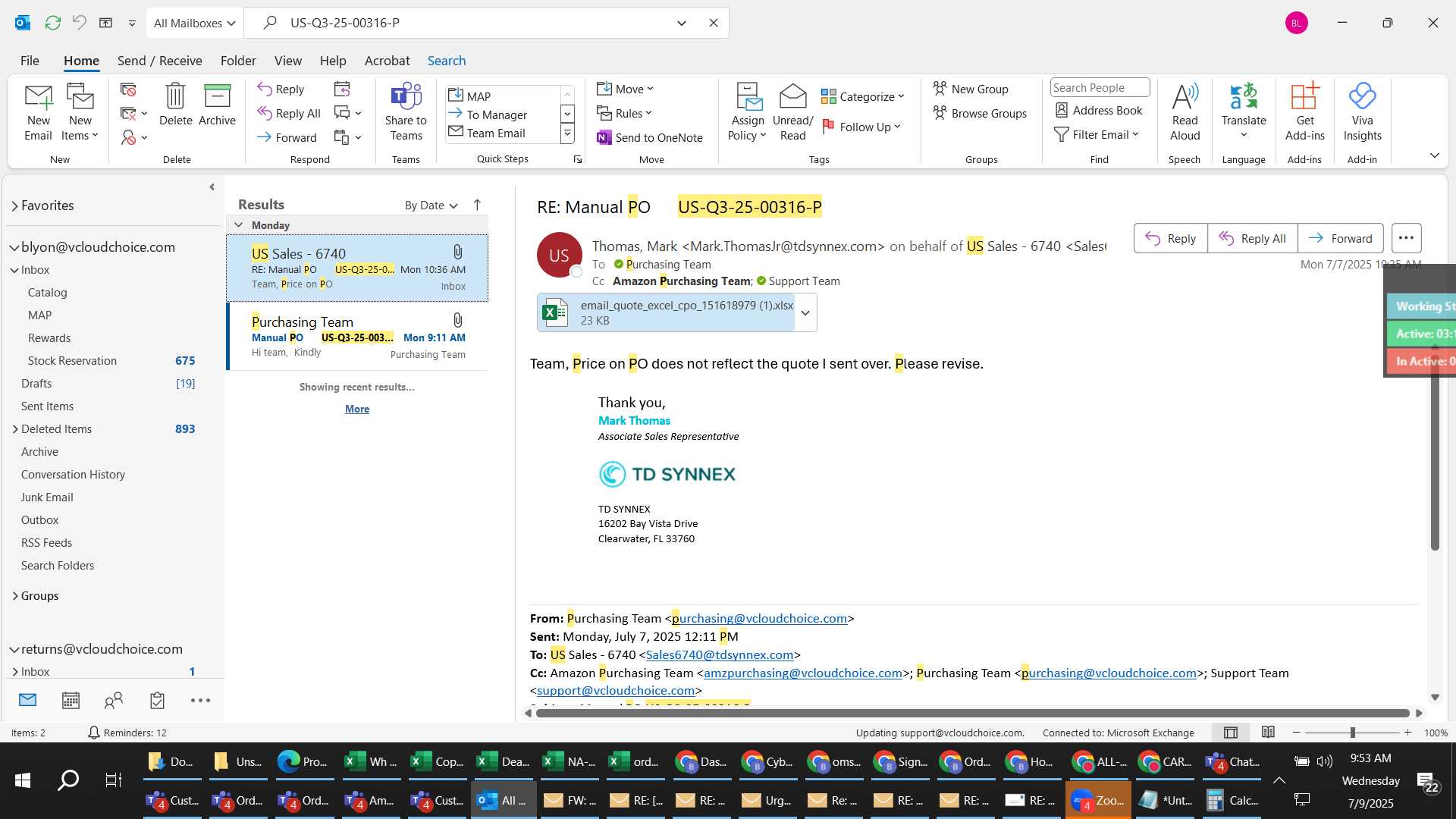Switch to Normal view in status bar
The width and height of the screenshot is (1456, 819).
1231,732
